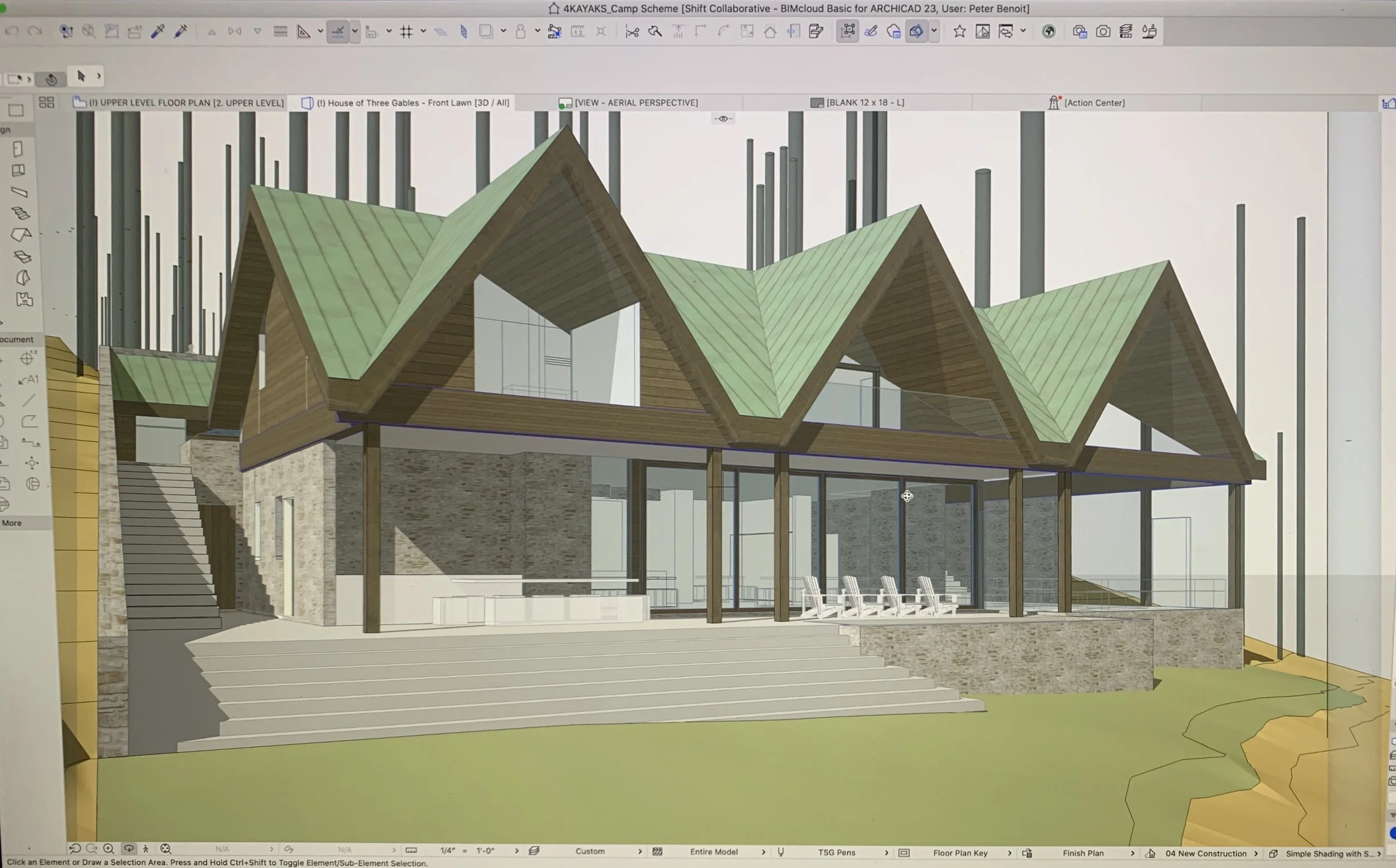Viewport: 1396px width, 868px height.
Task: Toggle the eye icon above 3D view
Action: point(723,118)
